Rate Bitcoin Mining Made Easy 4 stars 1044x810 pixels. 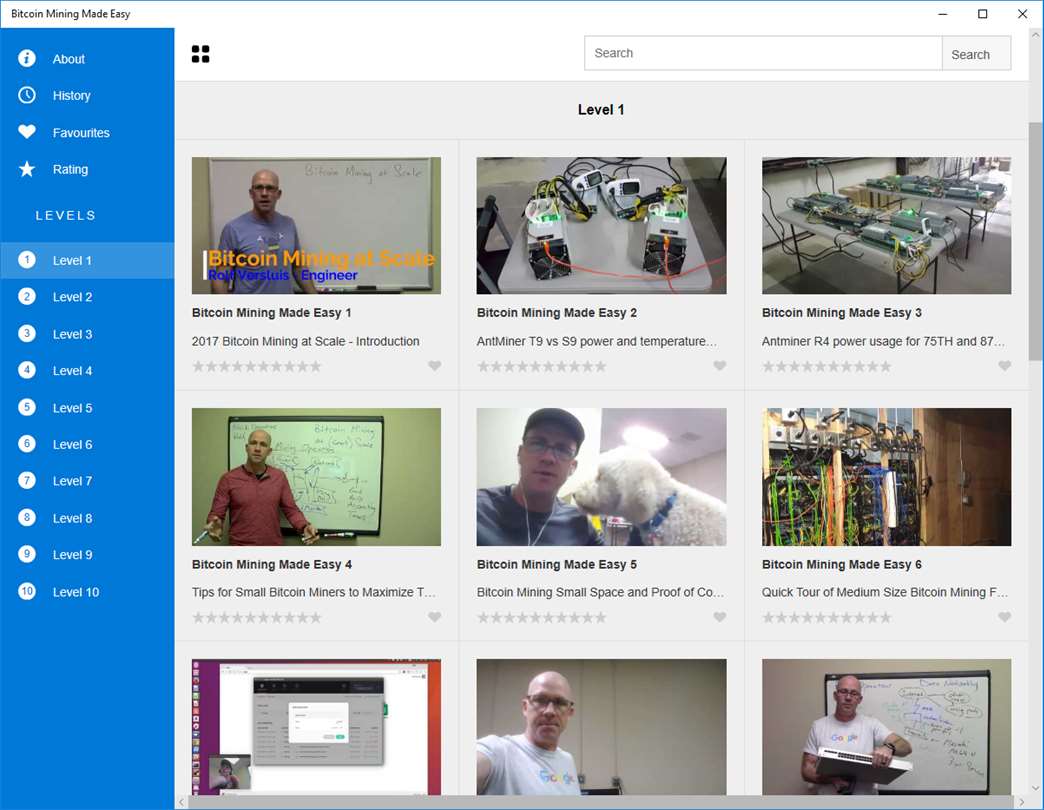[x=256, y=618]
